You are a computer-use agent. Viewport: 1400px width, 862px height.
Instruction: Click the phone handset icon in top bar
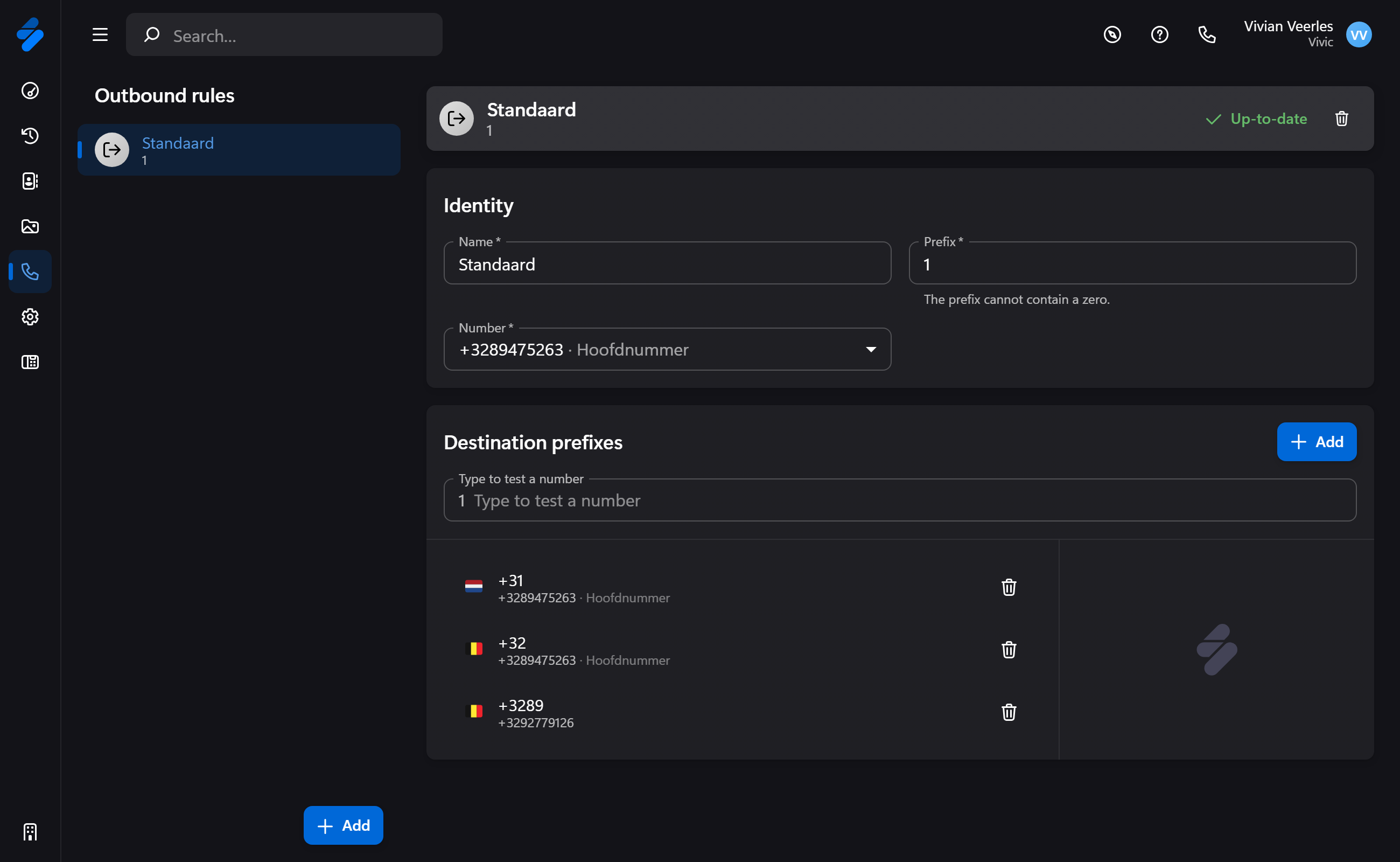1206,35
